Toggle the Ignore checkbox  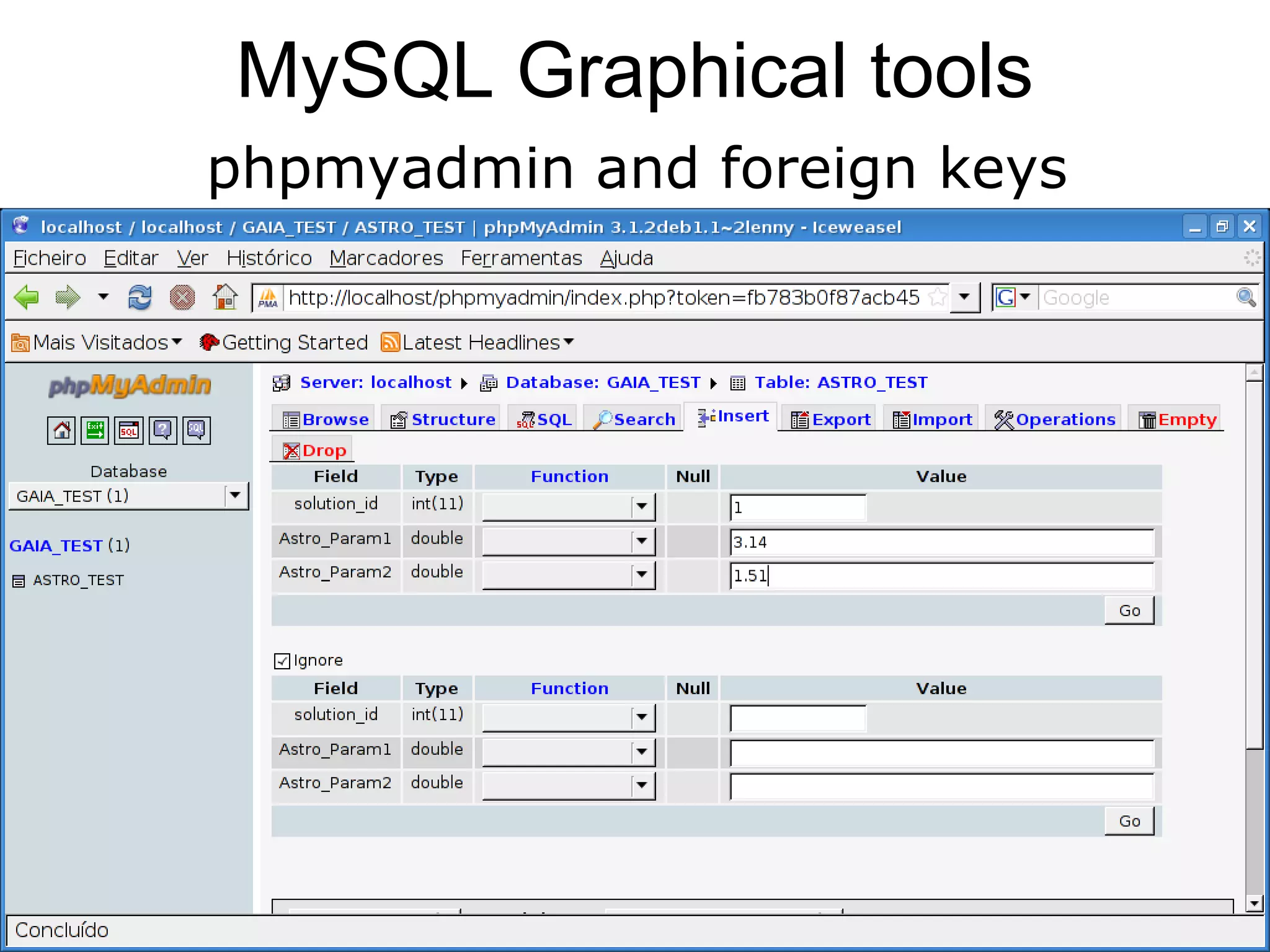click(x=282, y=661)
